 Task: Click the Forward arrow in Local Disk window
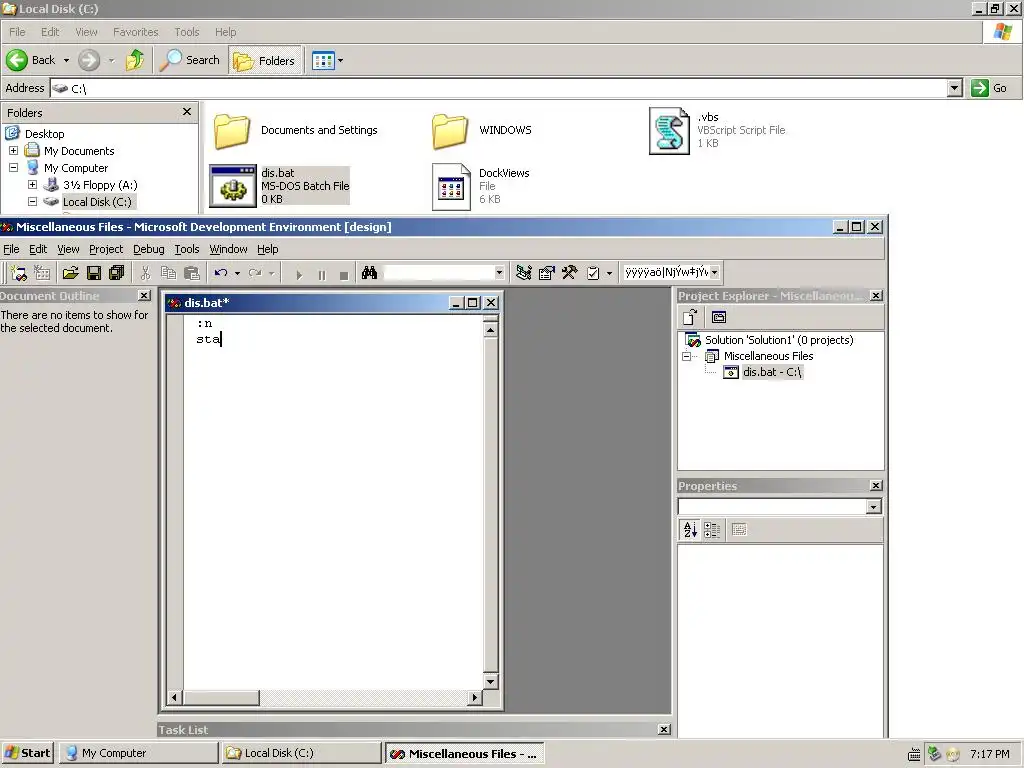[x=89, y=60]
